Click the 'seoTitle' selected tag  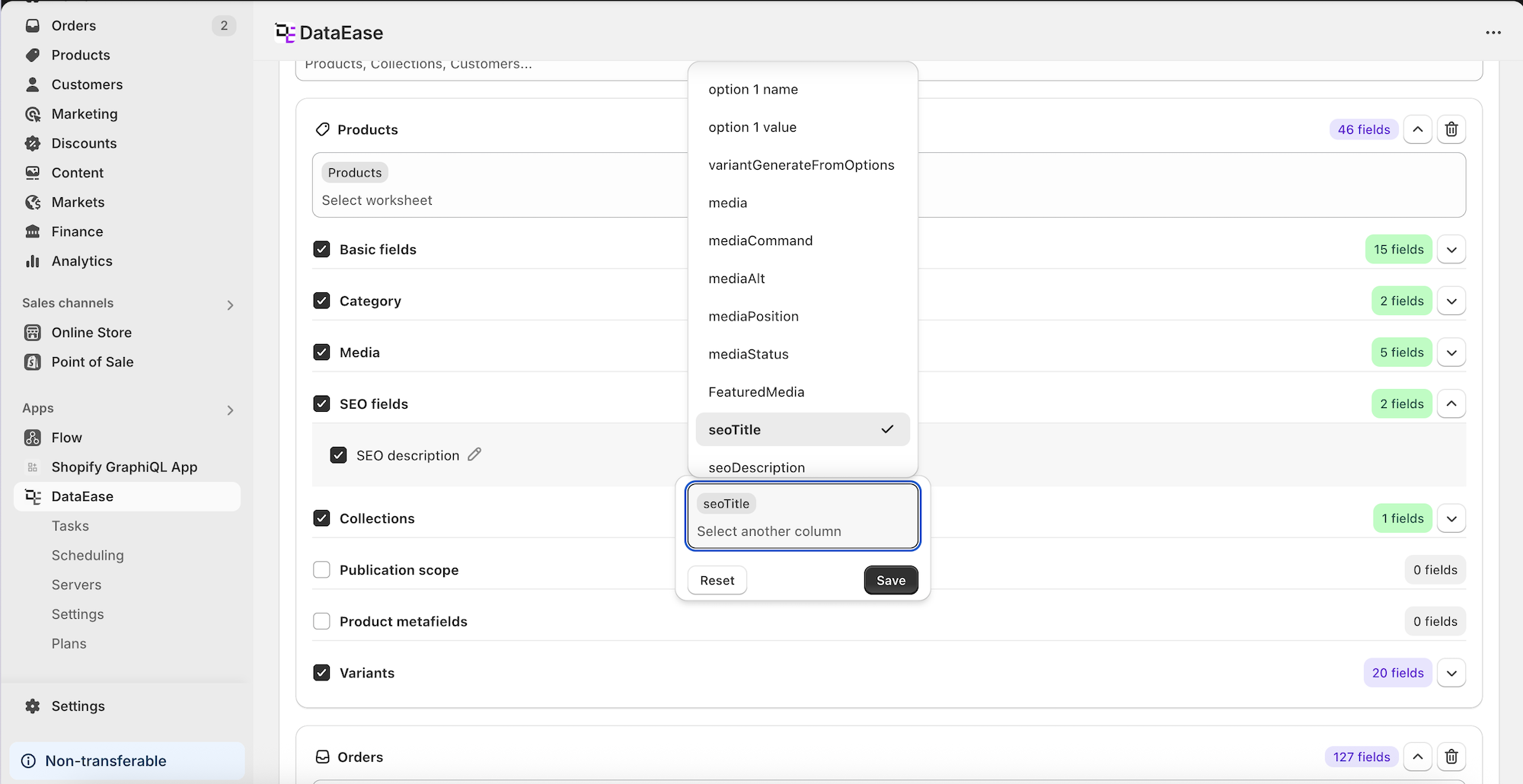[726, 504]
